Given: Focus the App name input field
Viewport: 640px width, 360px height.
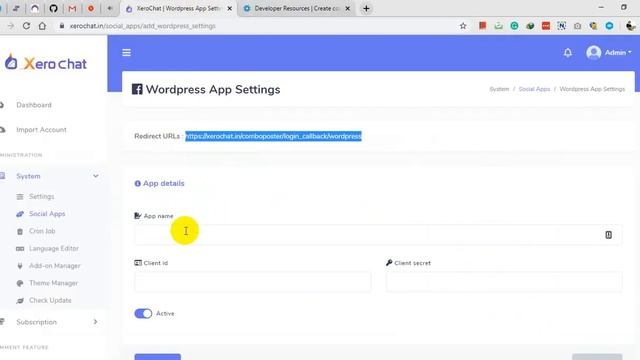Looking at the screenshot, I should [x=378, y=235].
